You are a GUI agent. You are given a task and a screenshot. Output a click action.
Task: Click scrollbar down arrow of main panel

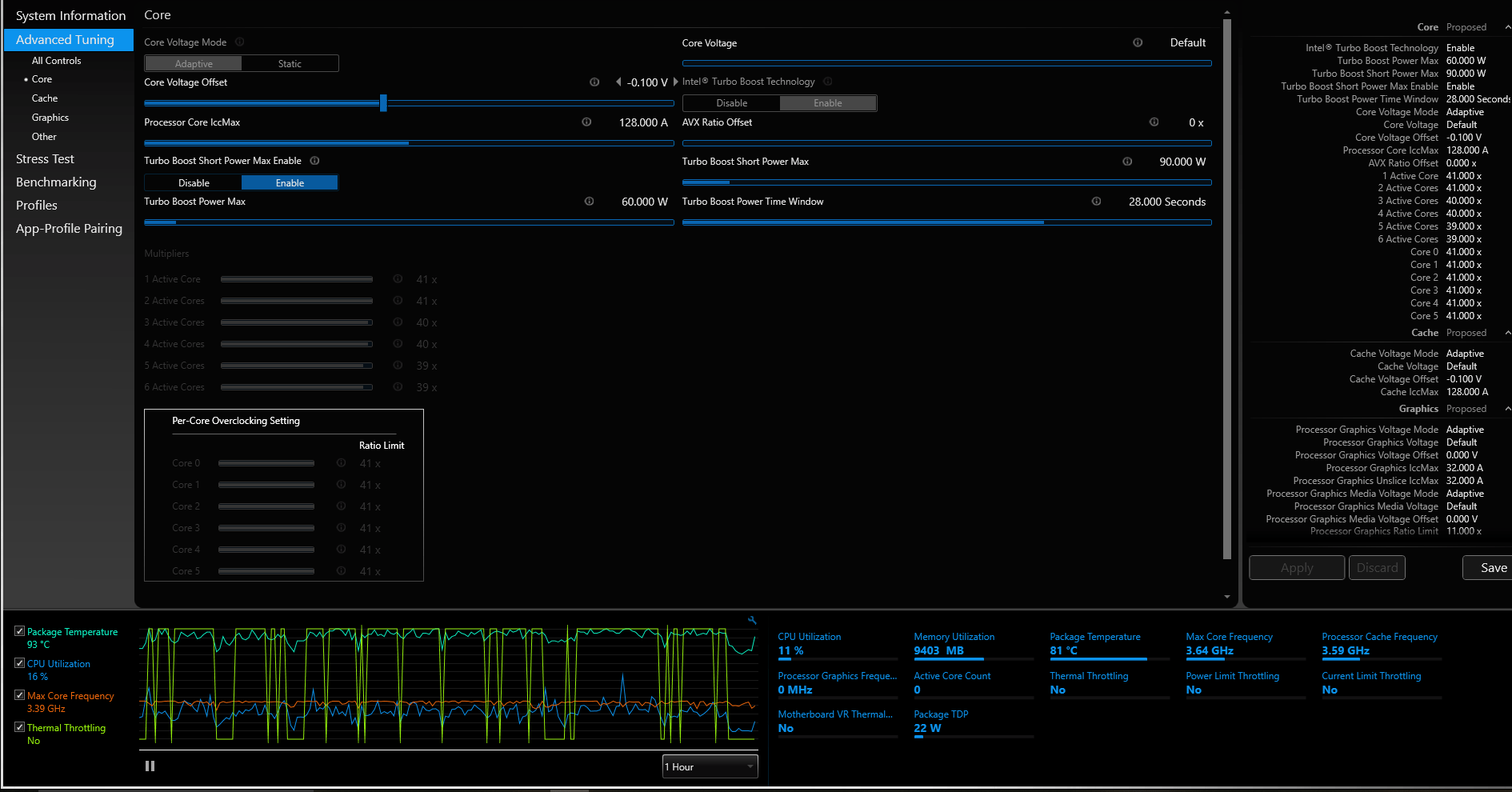(1227, 597)
